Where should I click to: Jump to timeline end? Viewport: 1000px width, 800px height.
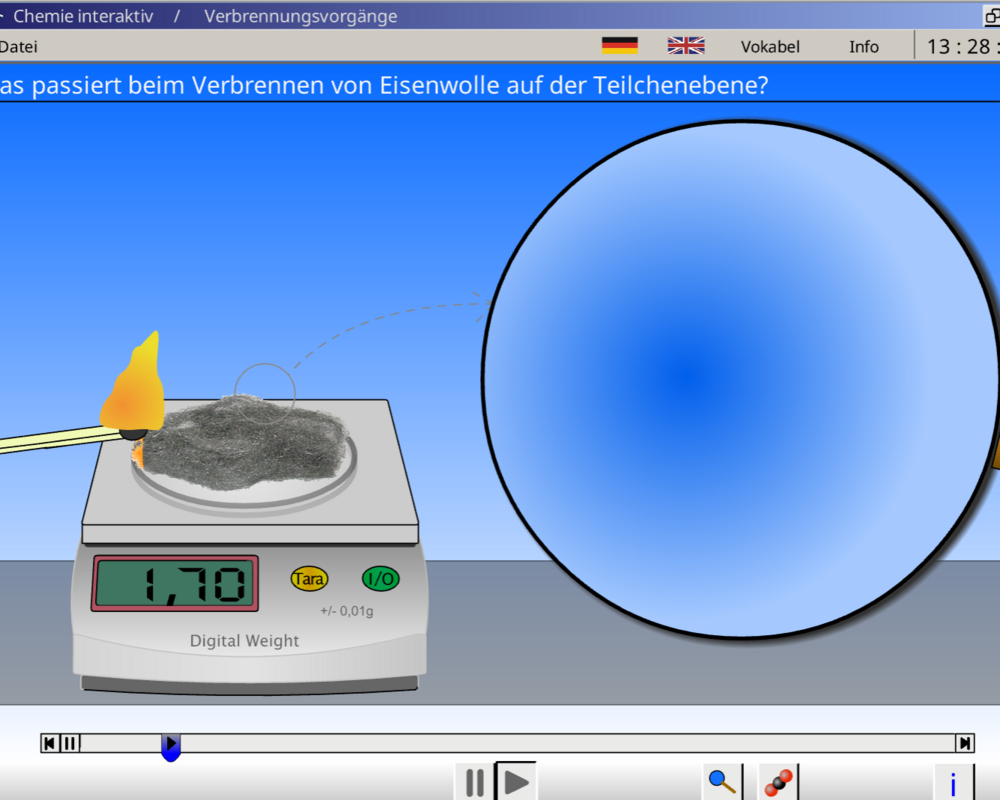click(x=965, y=743)
